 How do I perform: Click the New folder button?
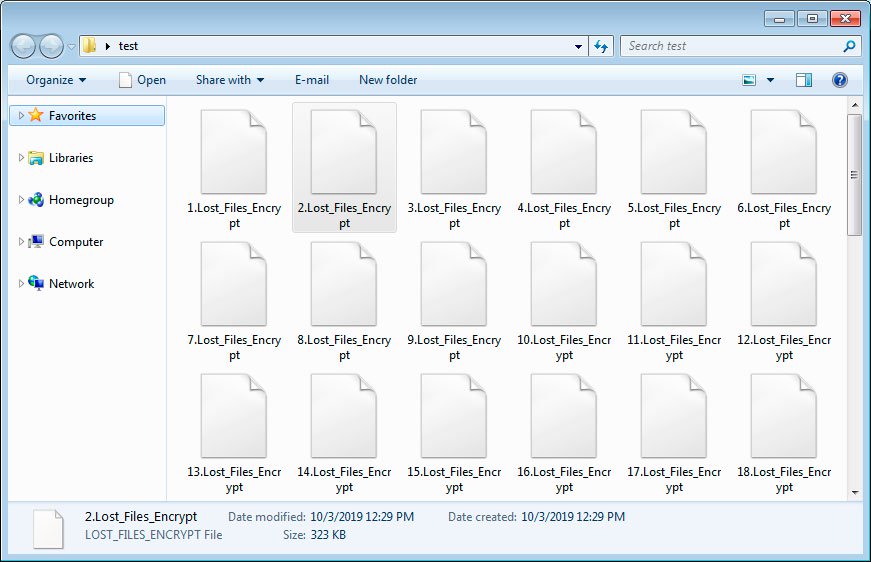(x=388, y=80)
